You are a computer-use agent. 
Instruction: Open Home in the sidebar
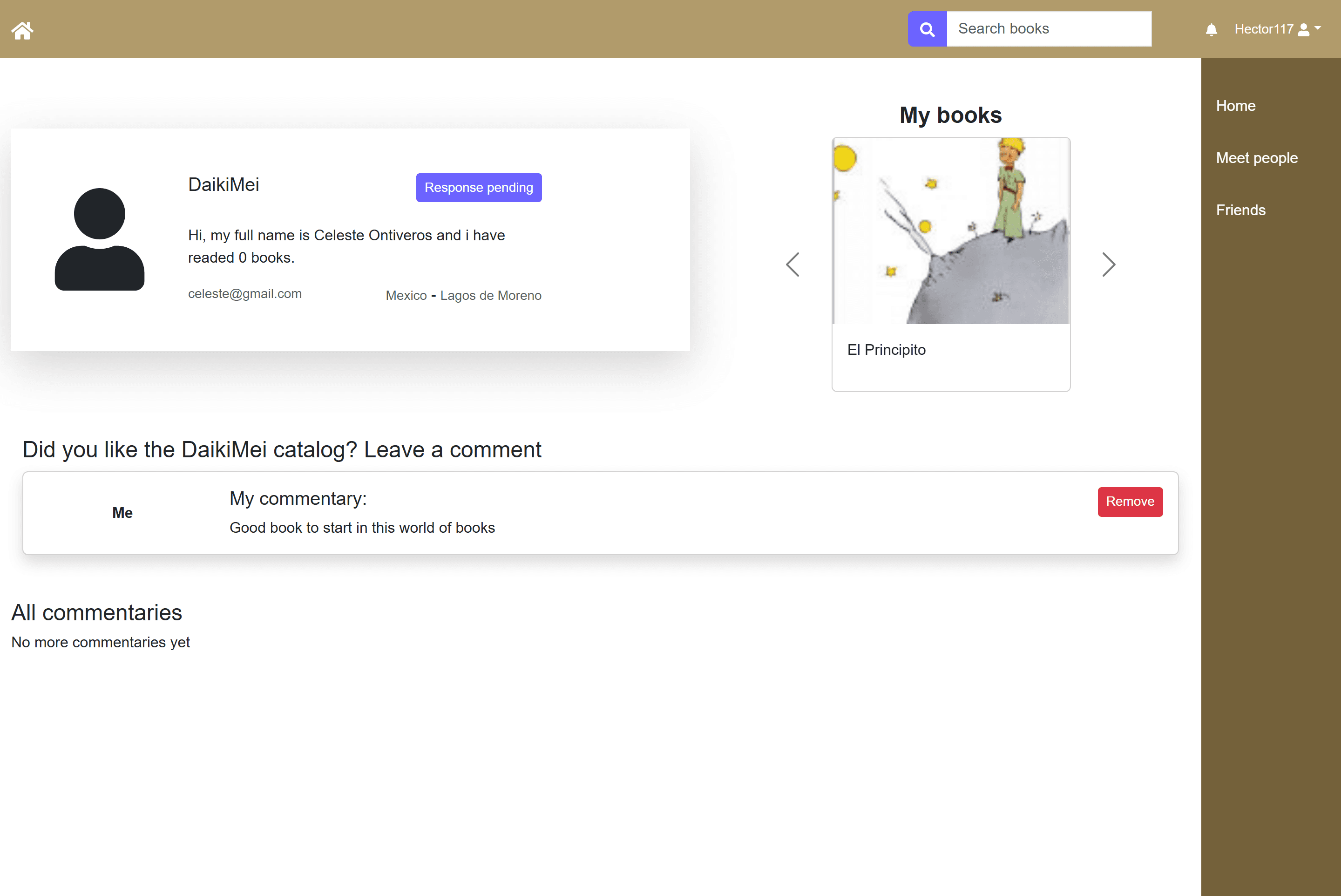pos(1235,106)
